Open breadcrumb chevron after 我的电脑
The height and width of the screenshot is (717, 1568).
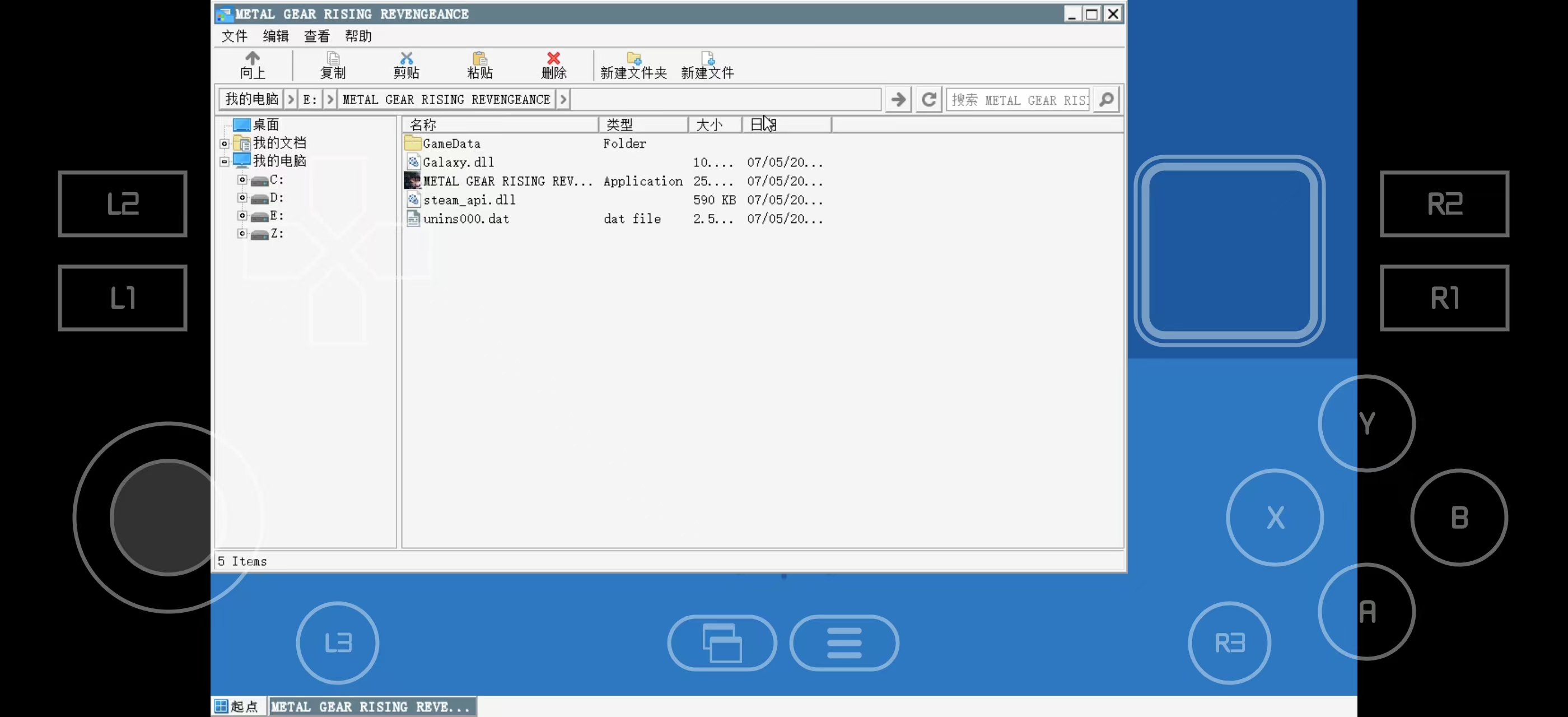click(x=291, y=99)
